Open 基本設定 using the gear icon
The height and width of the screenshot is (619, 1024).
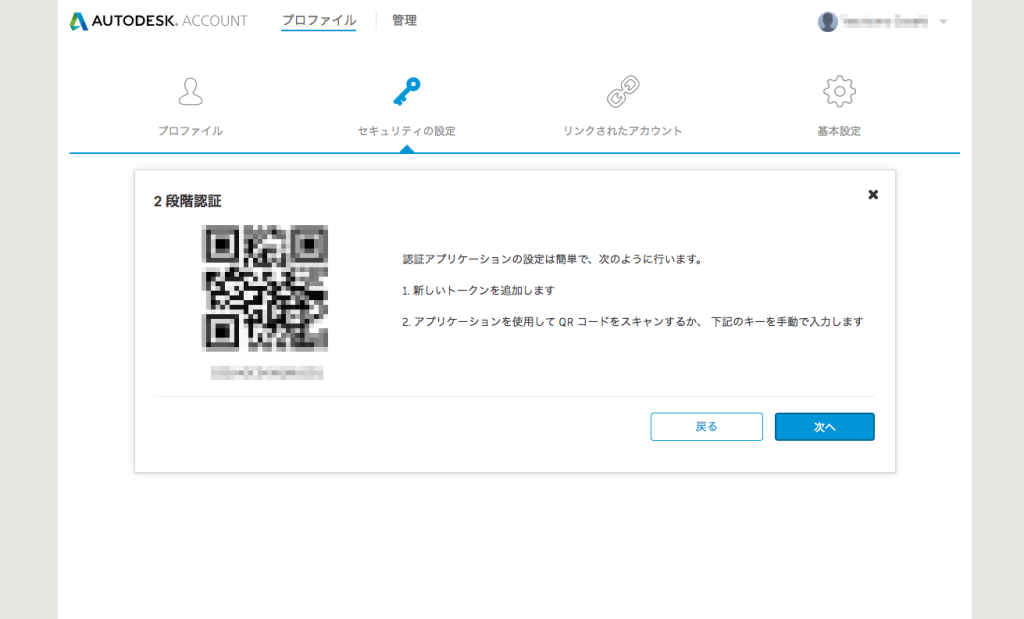point(839,90)
